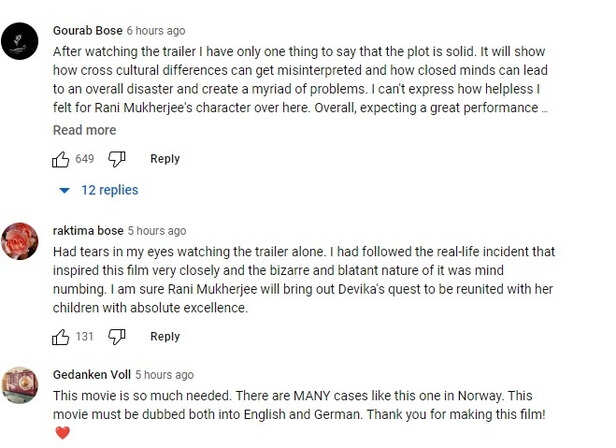Reply to Gourab Bose's comment
The width and height of the screenshot is (616, 448).
click(165, 159)
